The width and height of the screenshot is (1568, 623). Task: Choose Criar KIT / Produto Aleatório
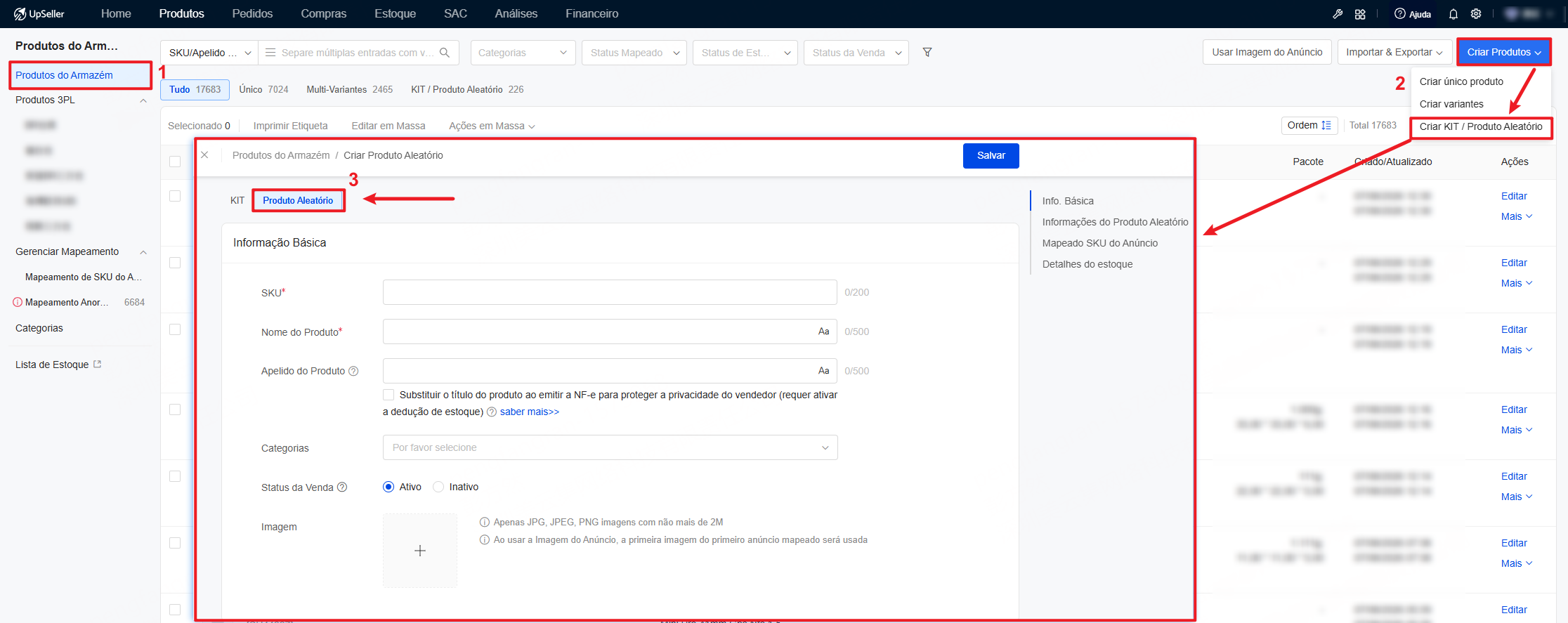(x=1481, y=127)
